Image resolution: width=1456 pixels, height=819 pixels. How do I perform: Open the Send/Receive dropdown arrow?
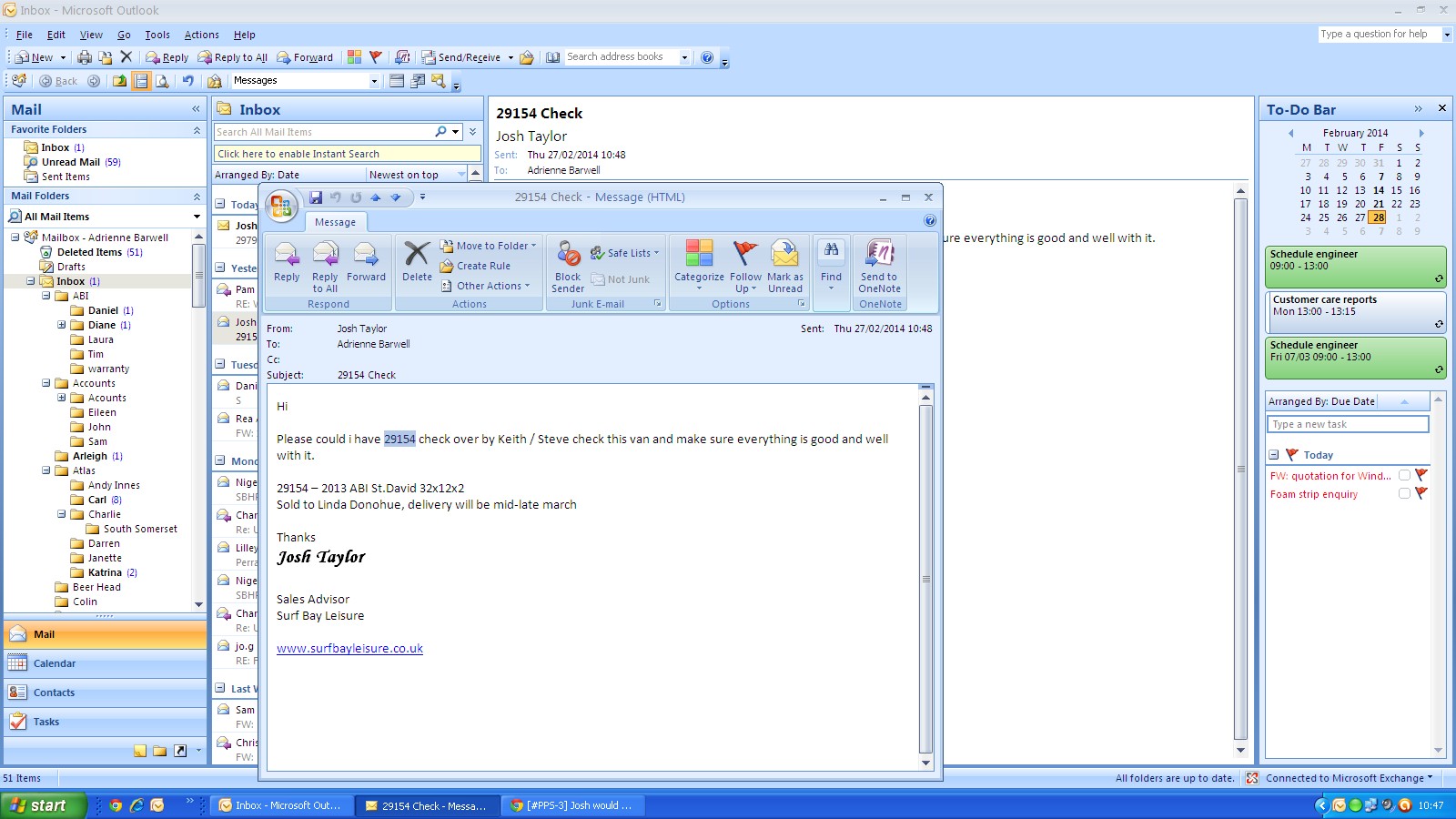click(511, 57)
